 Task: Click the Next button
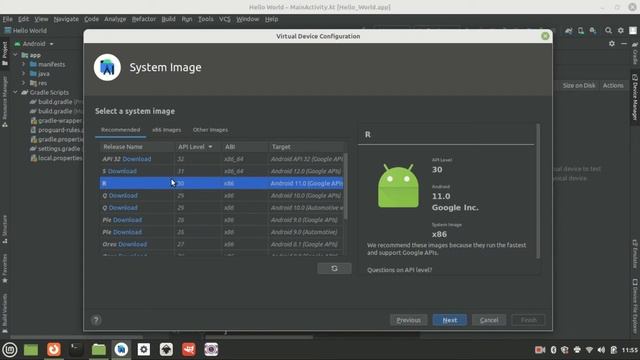[450, 320]
